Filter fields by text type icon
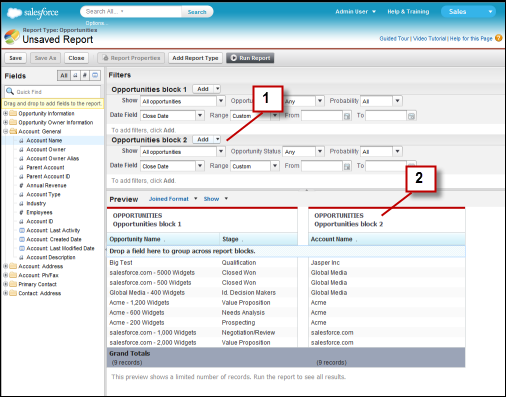This screenshot has height=397, width=506. pyautogui.click(x=75, y=76)
